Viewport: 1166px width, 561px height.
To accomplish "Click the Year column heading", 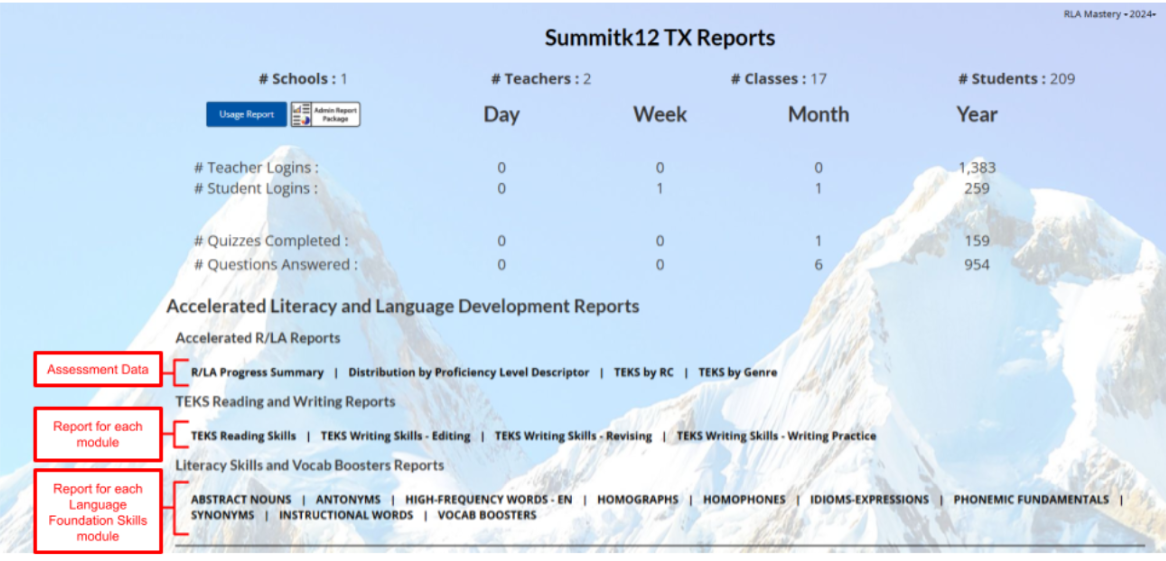I will [977, 115].
